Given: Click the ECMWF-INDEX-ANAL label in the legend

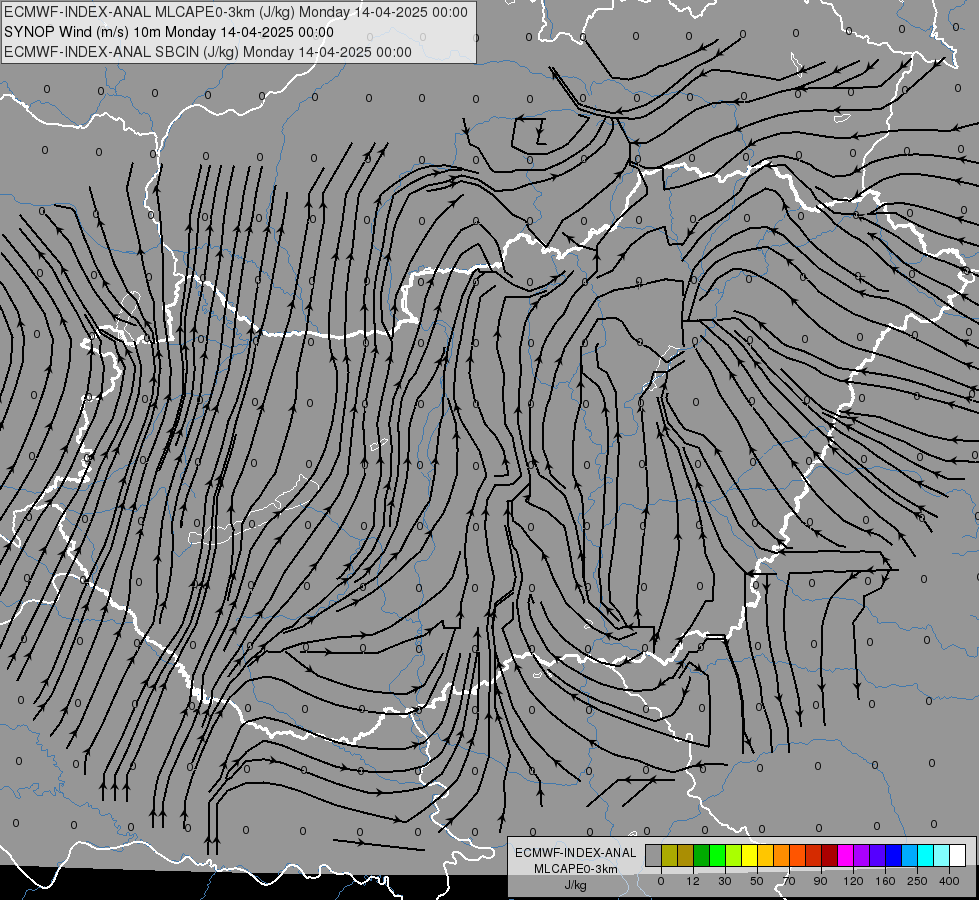Looking at the screenshot, I should pyautogui.click(x=576, y=853).
